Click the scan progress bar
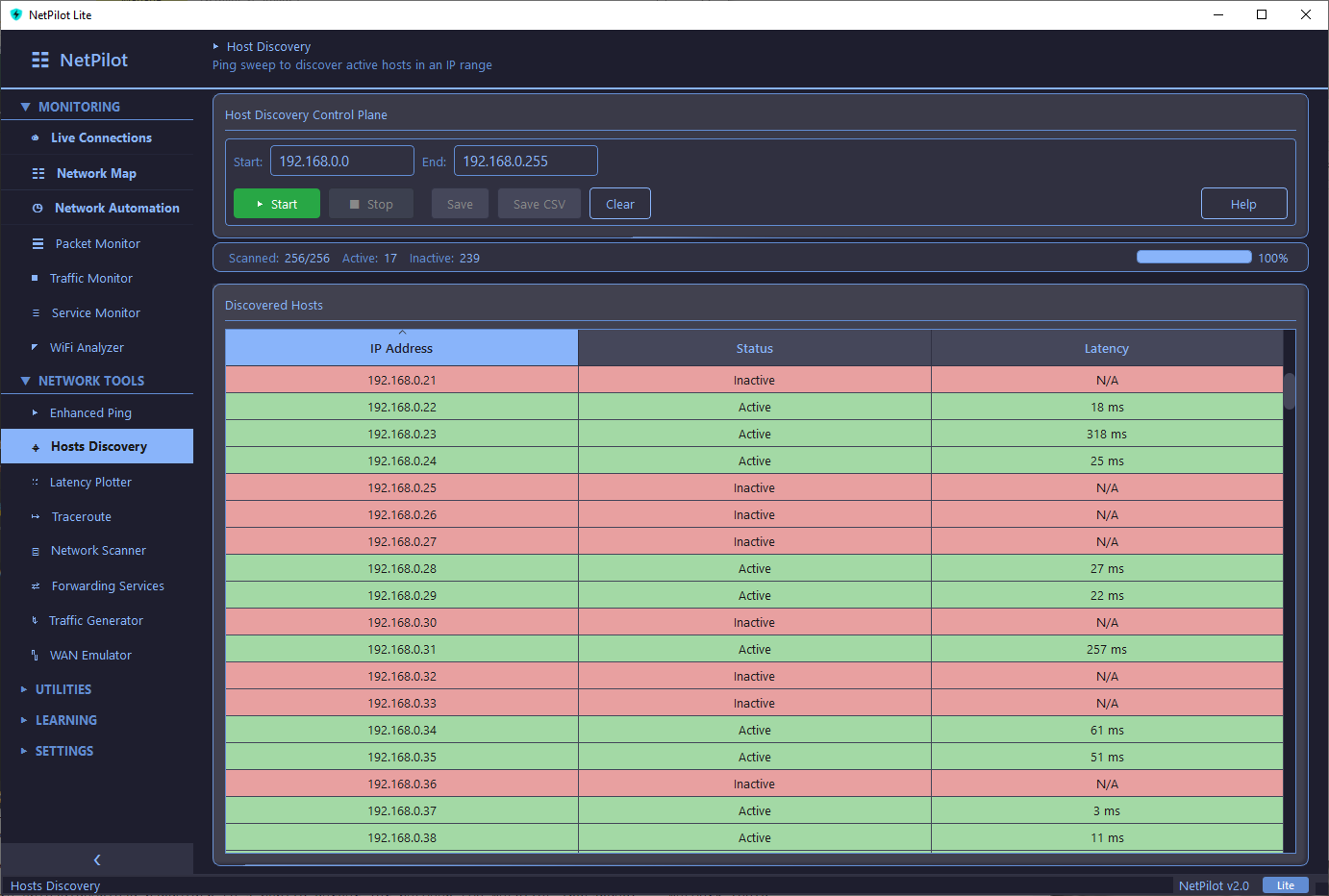 [x=1193, y=258]
